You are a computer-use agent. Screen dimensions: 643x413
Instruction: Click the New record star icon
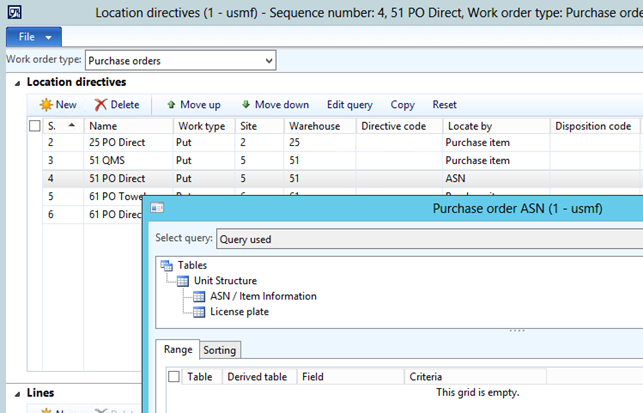[x=45, y=105]
